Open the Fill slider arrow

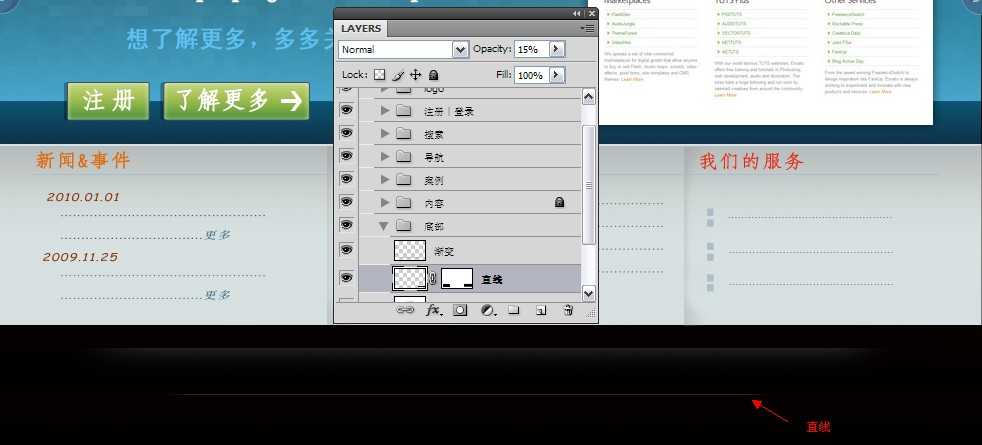[x=557, y=75]
